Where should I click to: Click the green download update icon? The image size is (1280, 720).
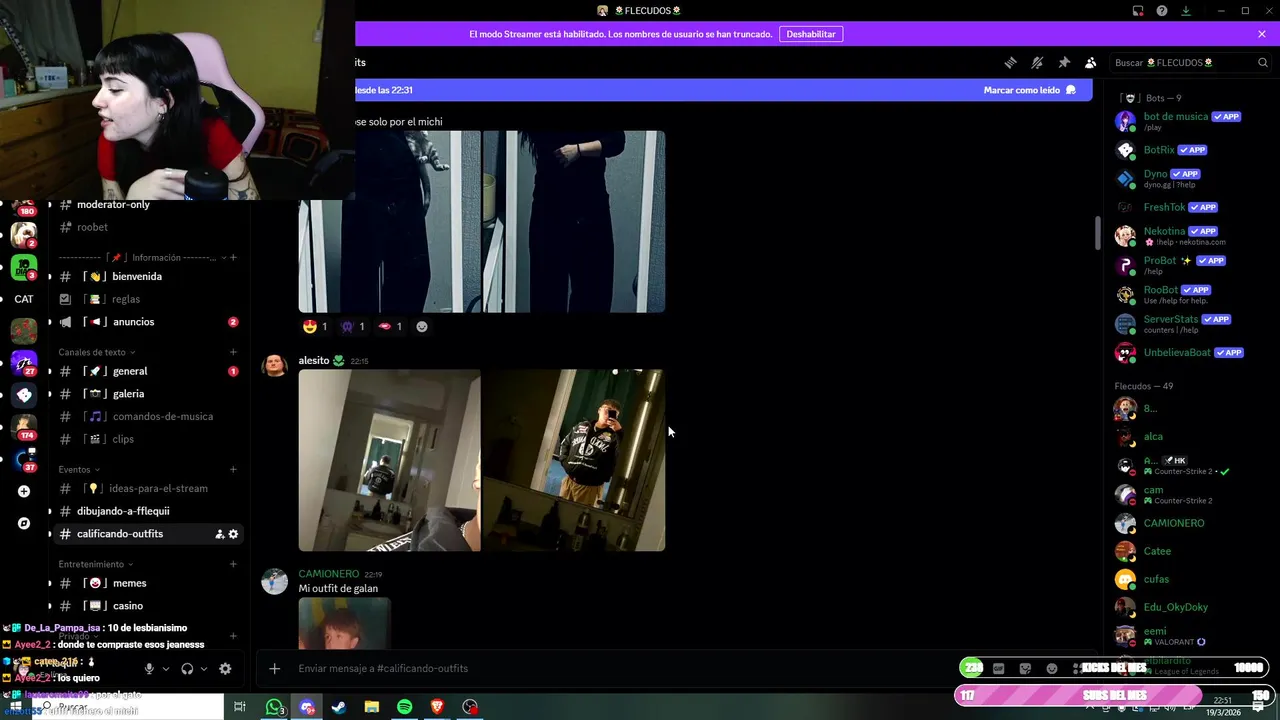pos(1186,11)
